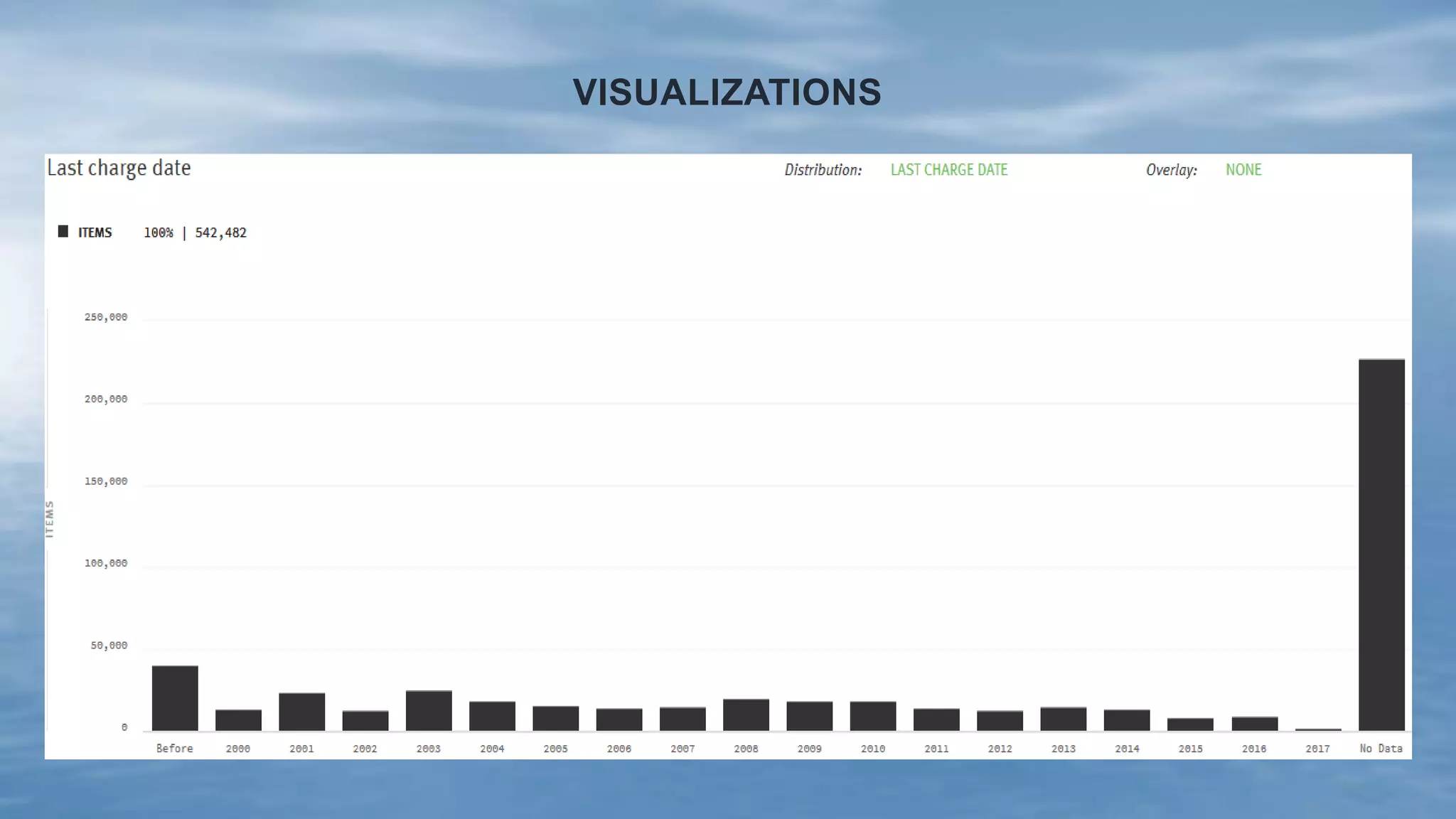Screen dimensions: 1456x819
Task: Select the 'No Data' bar in the chart
Action: click(x=1381, y=545)
